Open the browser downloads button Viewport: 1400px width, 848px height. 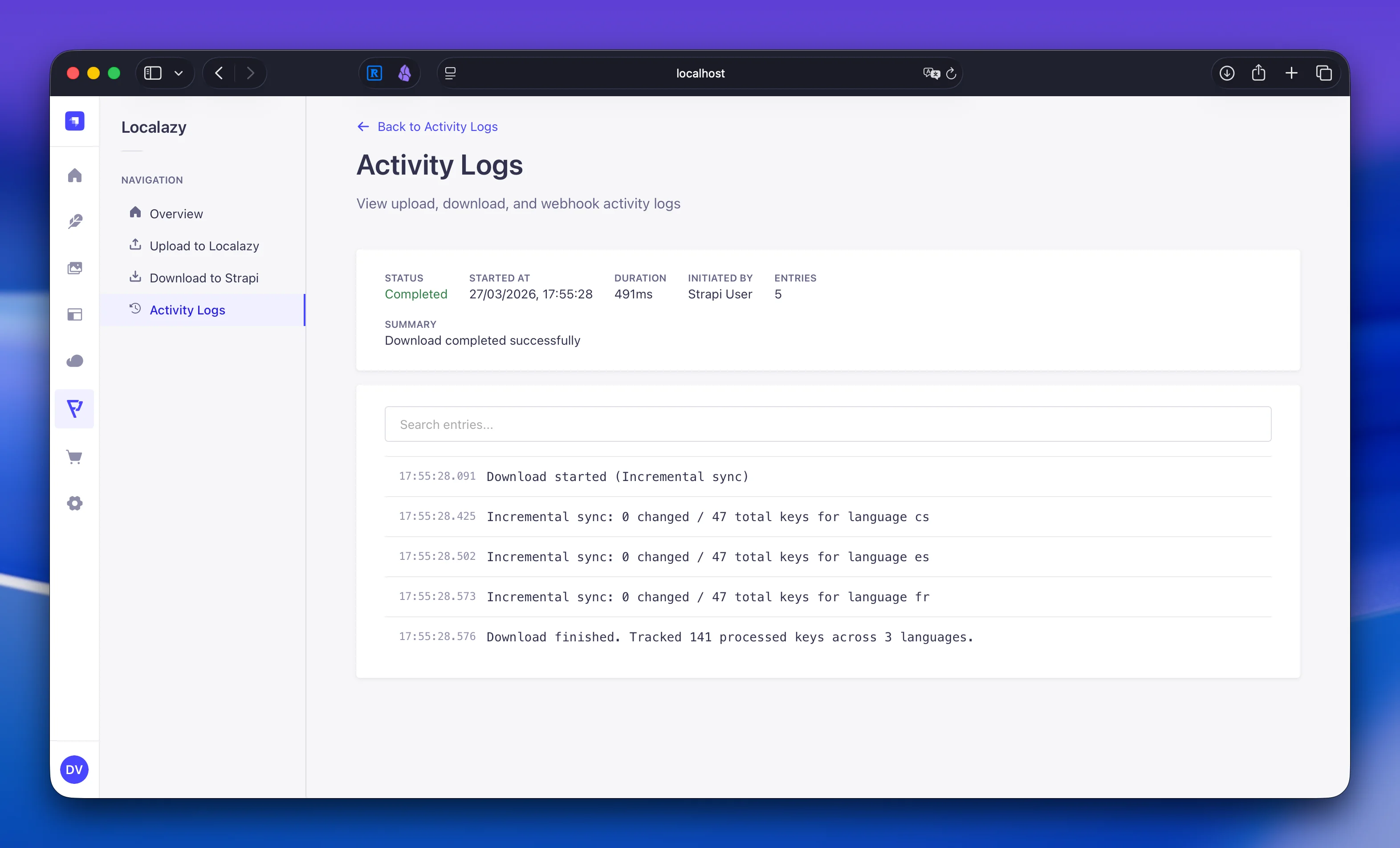click(1226, 73)
